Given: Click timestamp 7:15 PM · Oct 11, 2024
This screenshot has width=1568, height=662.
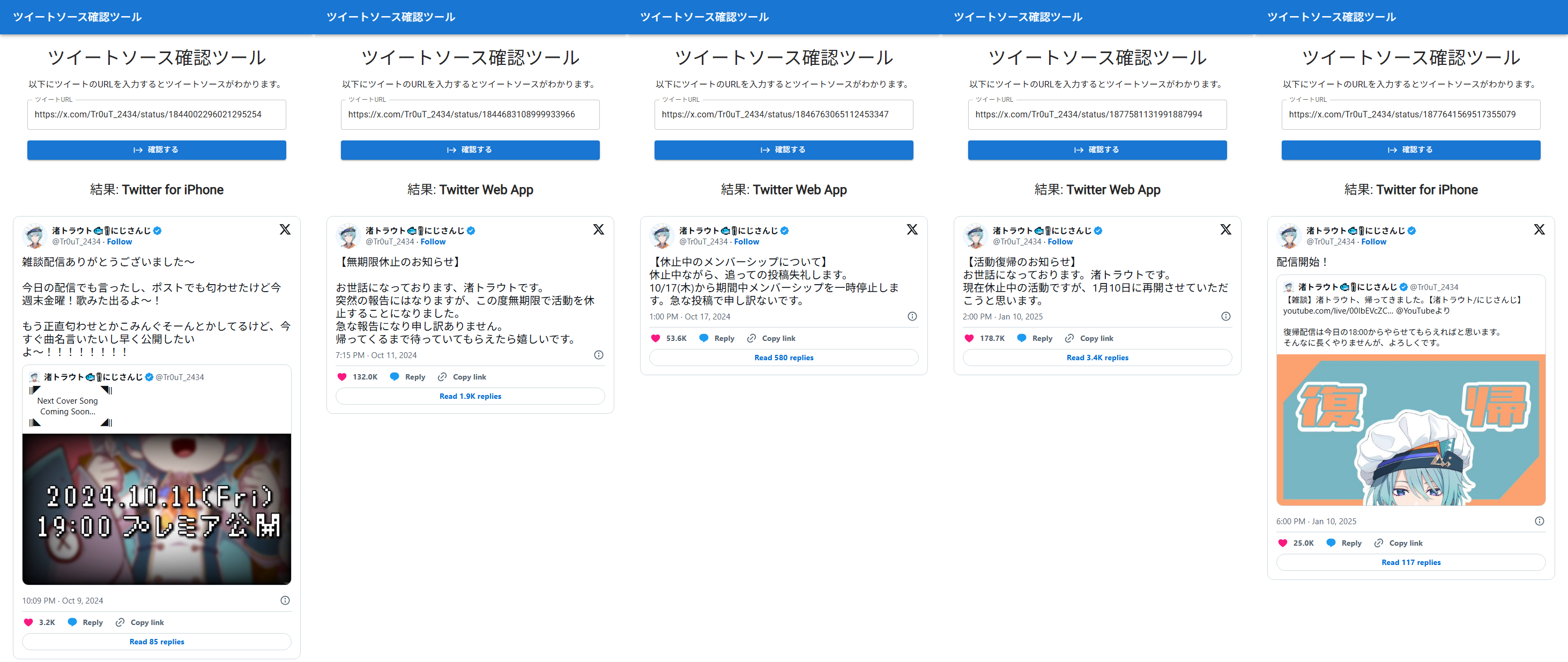Looking at the screenshot, I should (x=376, y=355).
